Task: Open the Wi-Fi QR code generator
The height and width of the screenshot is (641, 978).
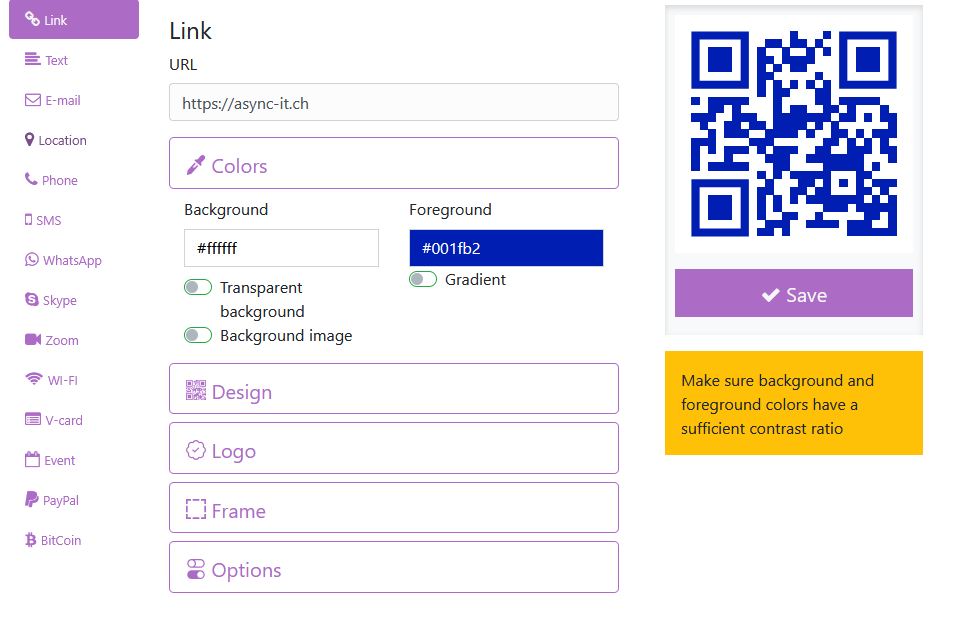Action: [31, 380]
